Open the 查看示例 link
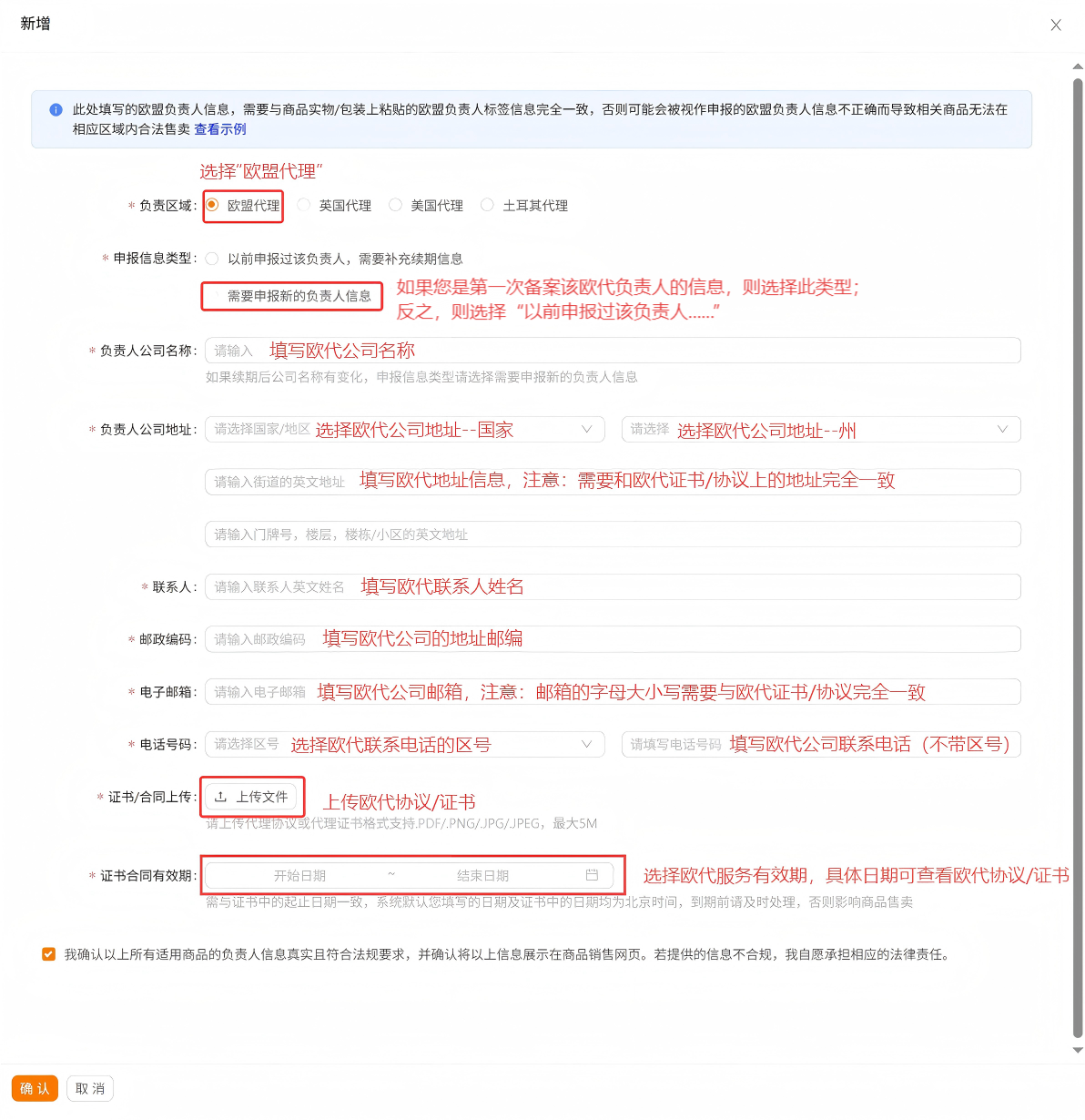The image size is (1085, 1120). pyautogui.click(x=220, y=129)
